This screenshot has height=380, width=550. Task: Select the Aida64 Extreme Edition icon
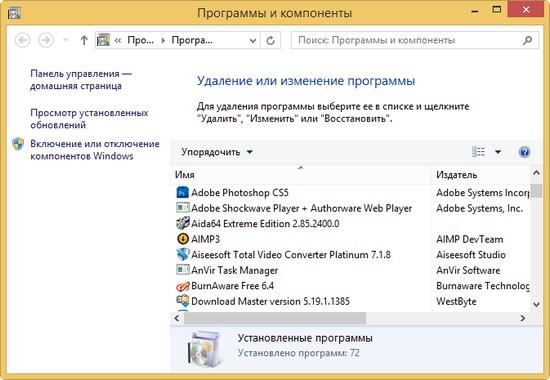tap(182, 224)
